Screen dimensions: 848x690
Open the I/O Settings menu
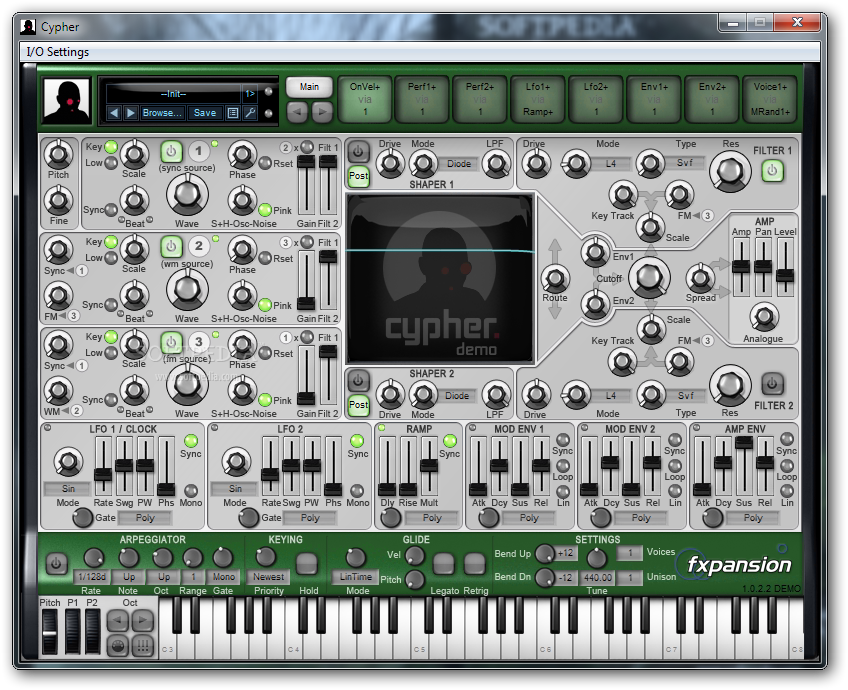(x=57, y=52)
